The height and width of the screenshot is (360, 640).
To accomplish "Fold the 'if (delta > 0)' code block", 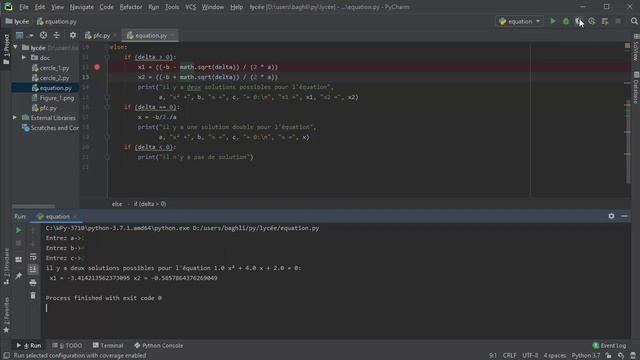I will point(107,57).
